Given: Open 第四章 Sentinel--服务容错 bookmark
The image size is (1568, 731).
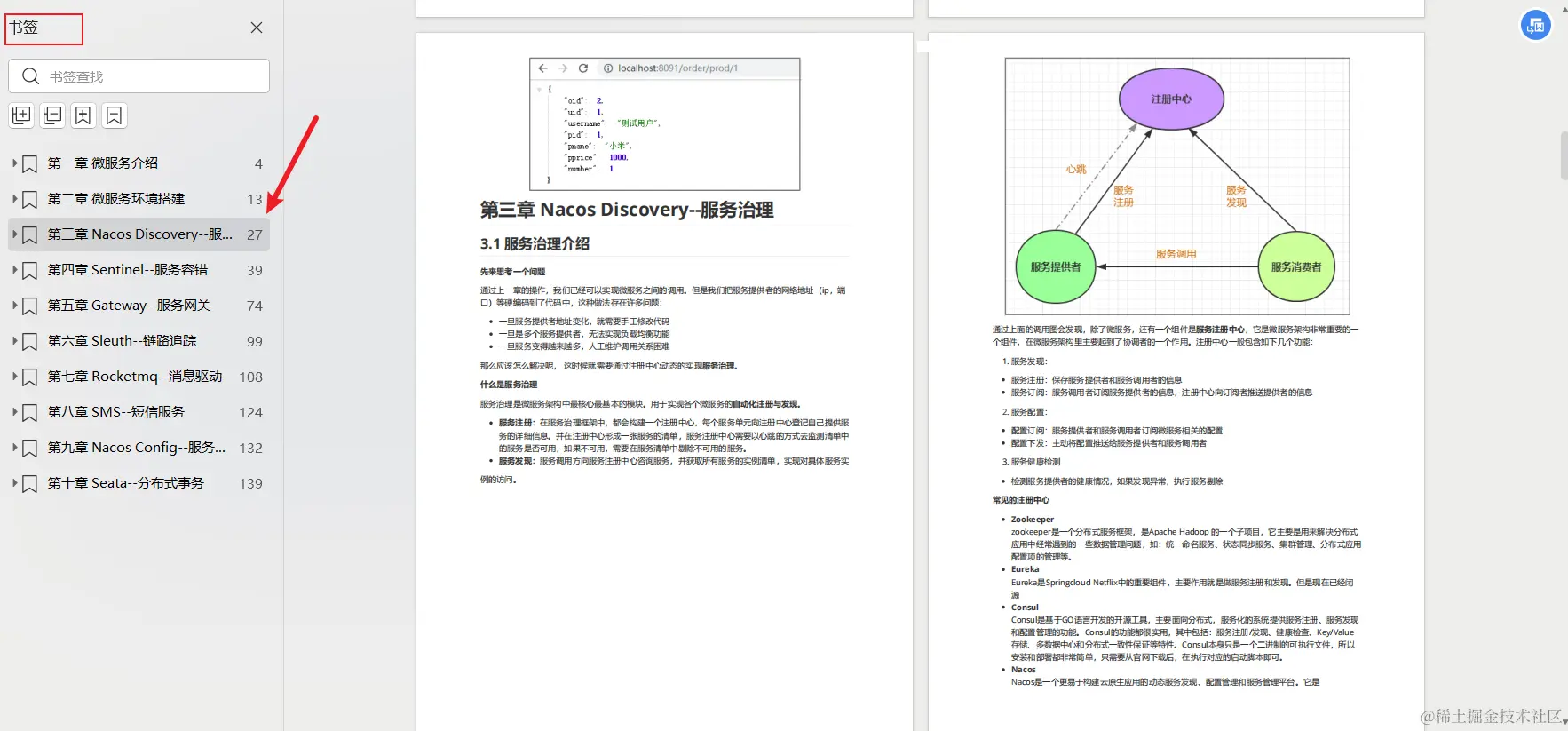Looking at the screenshot, I should [x=128, y=269].
